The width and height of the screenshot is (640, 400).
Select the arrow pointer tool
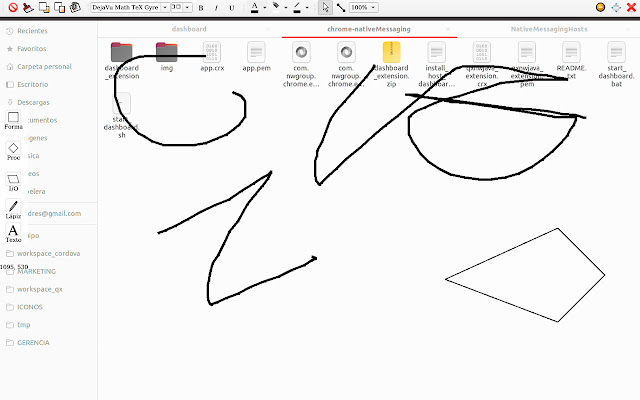tap(325, 7)
